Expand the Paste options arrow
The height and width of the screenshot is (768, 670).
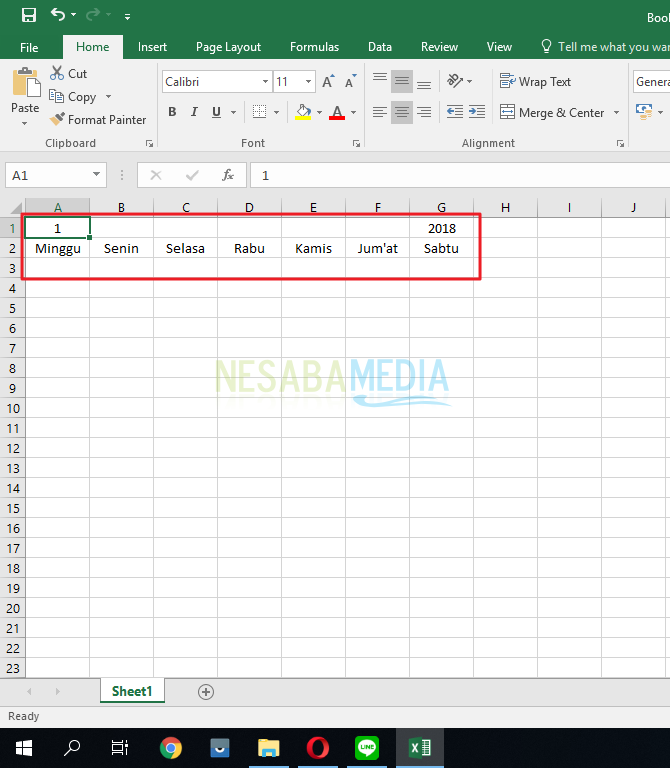(24, 123)
